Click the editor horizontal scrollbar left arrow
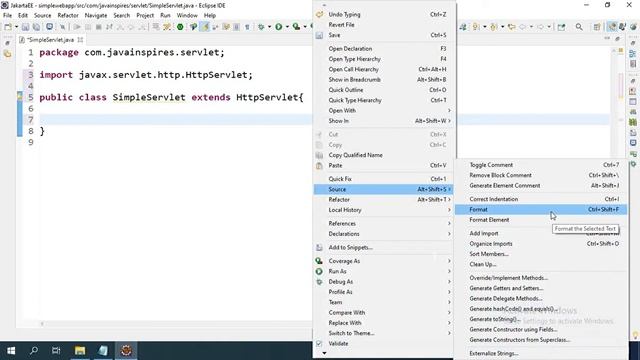 [42, 324]
